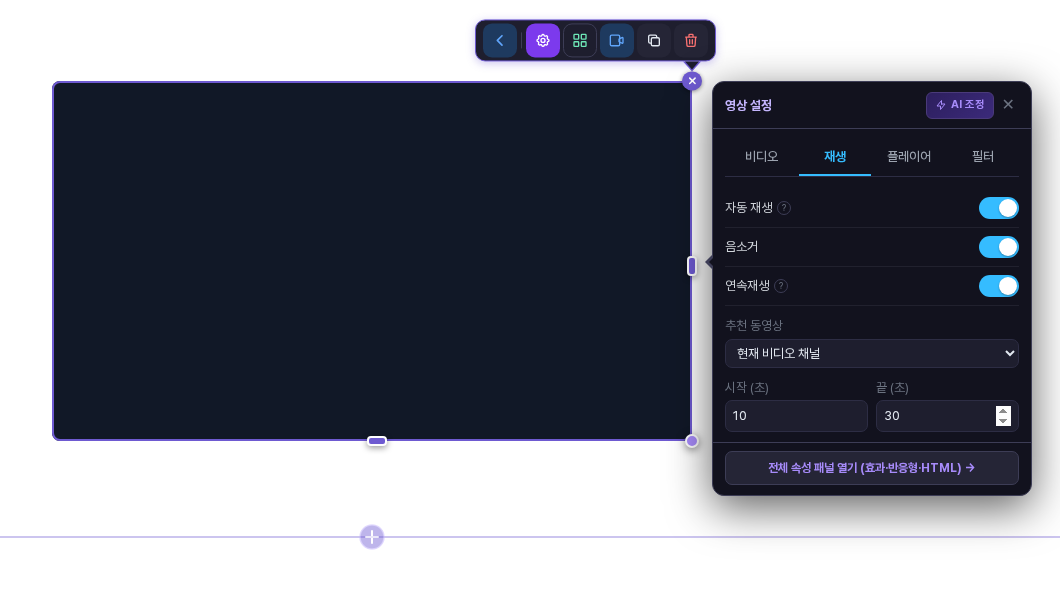Close the 영상 설정 panel
This screenshot has height=600, width=1060.
click(1008, 104)
